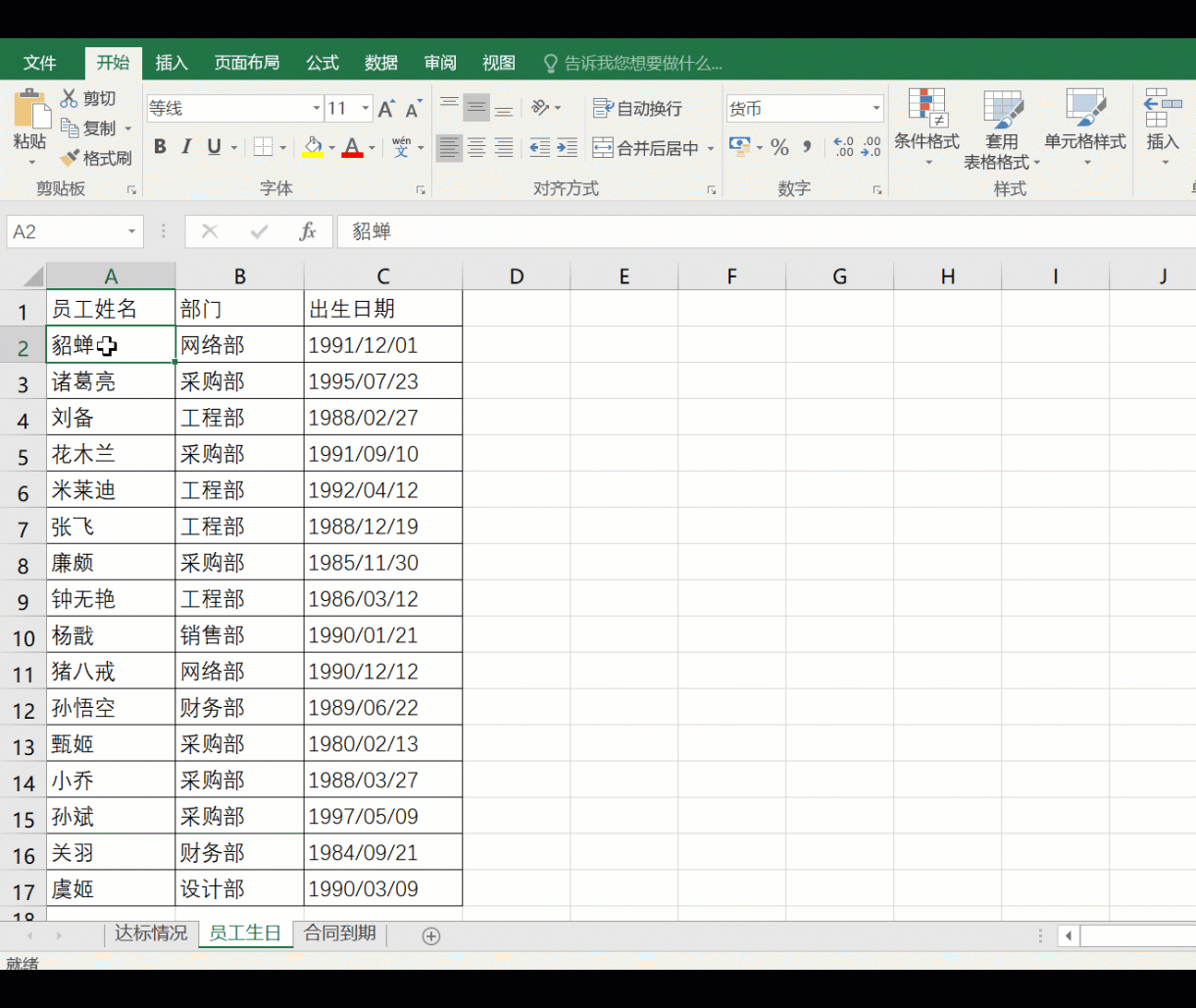Viewport: 1196px width, 1008px height.
Task: Decrease indent icon
Action: (x=539, y=148)
